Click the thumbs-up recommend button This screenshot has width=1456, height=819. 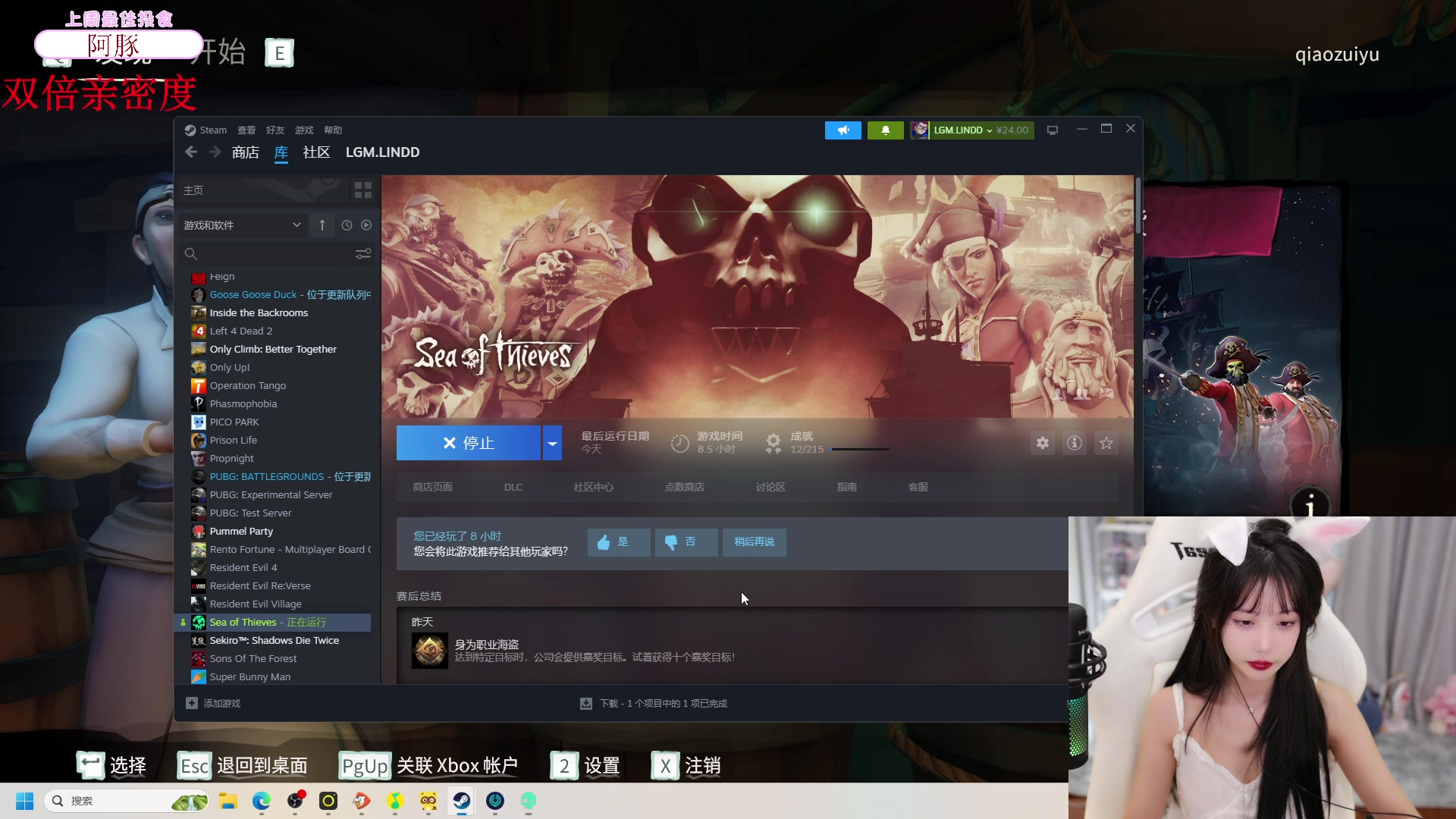[x=619, y=542]
